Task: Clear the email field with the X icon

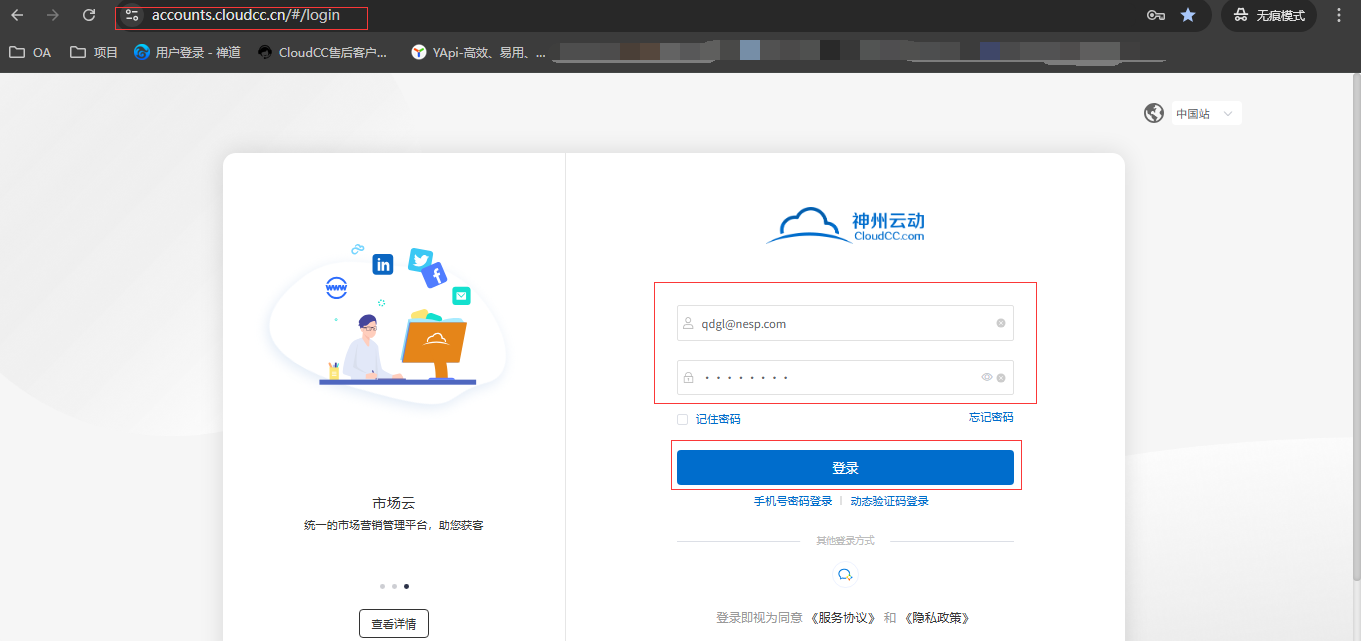Action: (1000, 323)
